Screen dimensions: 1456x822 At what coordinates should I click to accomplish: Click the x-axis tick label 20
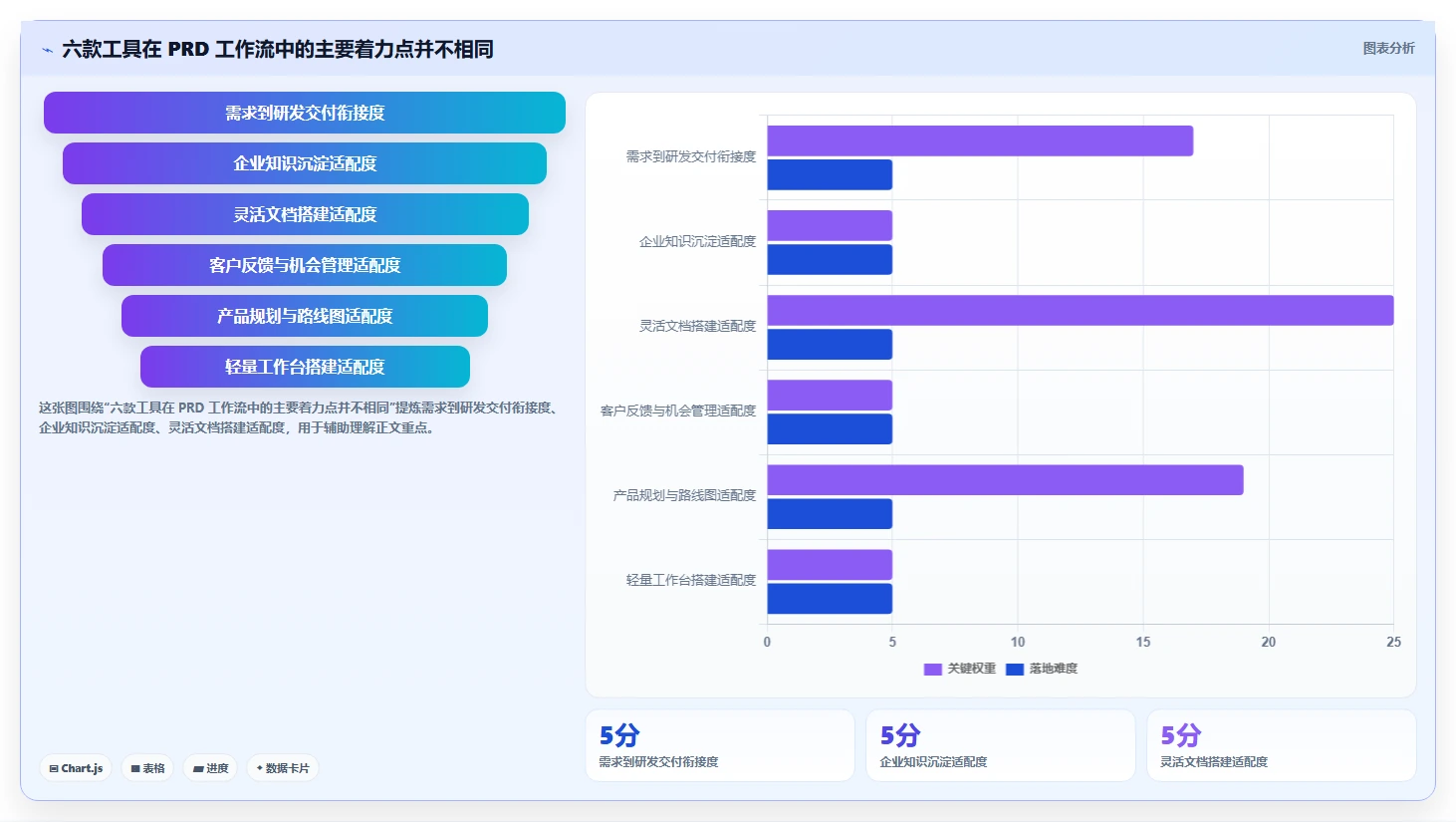tap(1269, 642)
